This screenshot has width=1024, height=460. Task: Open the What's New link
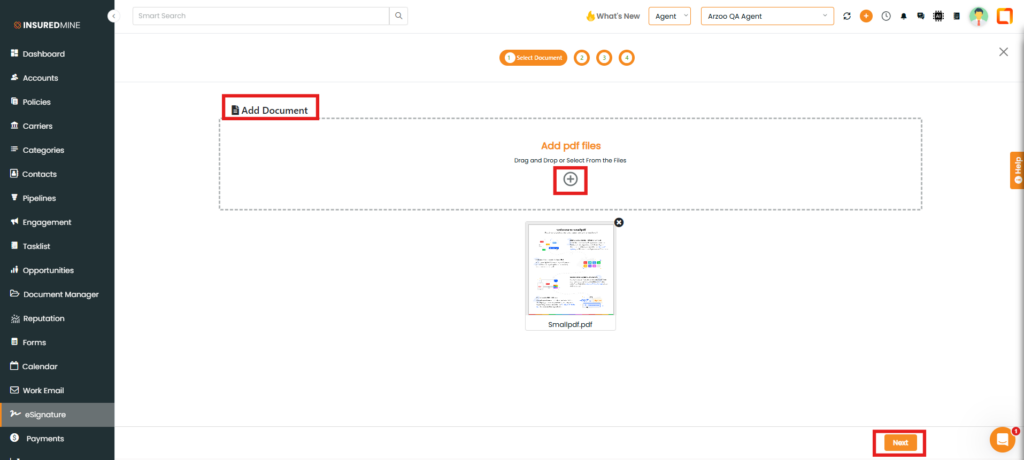pyautogui.click(x=612, y=16)
